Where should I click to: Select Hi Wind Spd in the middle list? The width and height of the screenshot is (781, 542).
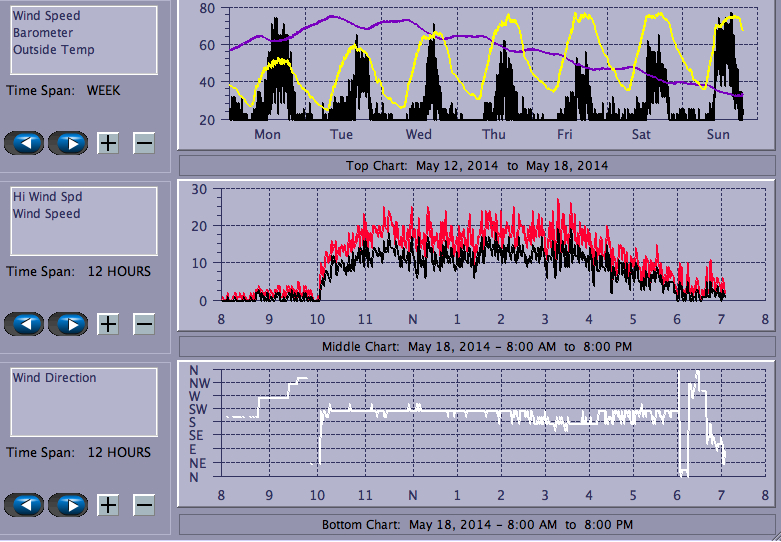click(x=46, y=197)
